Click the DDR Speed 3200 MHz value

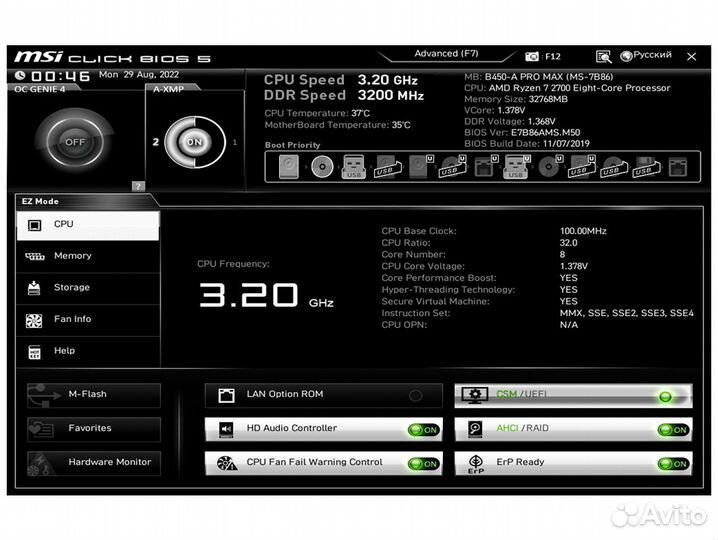(391, 95)
